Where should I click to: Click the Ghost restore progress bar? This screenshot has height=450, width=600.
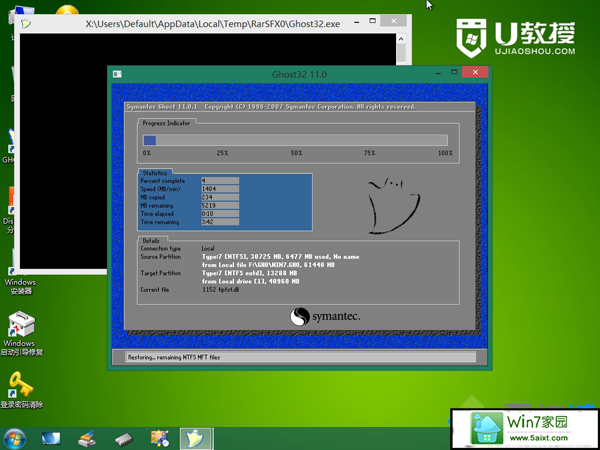click(x=295, y=140)
